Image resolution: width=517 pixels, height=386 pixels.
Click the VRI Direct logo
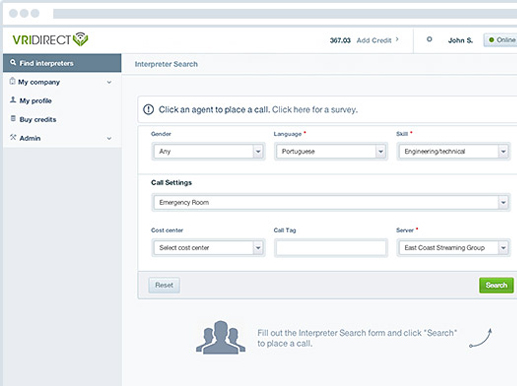click(x=50, y=39)
